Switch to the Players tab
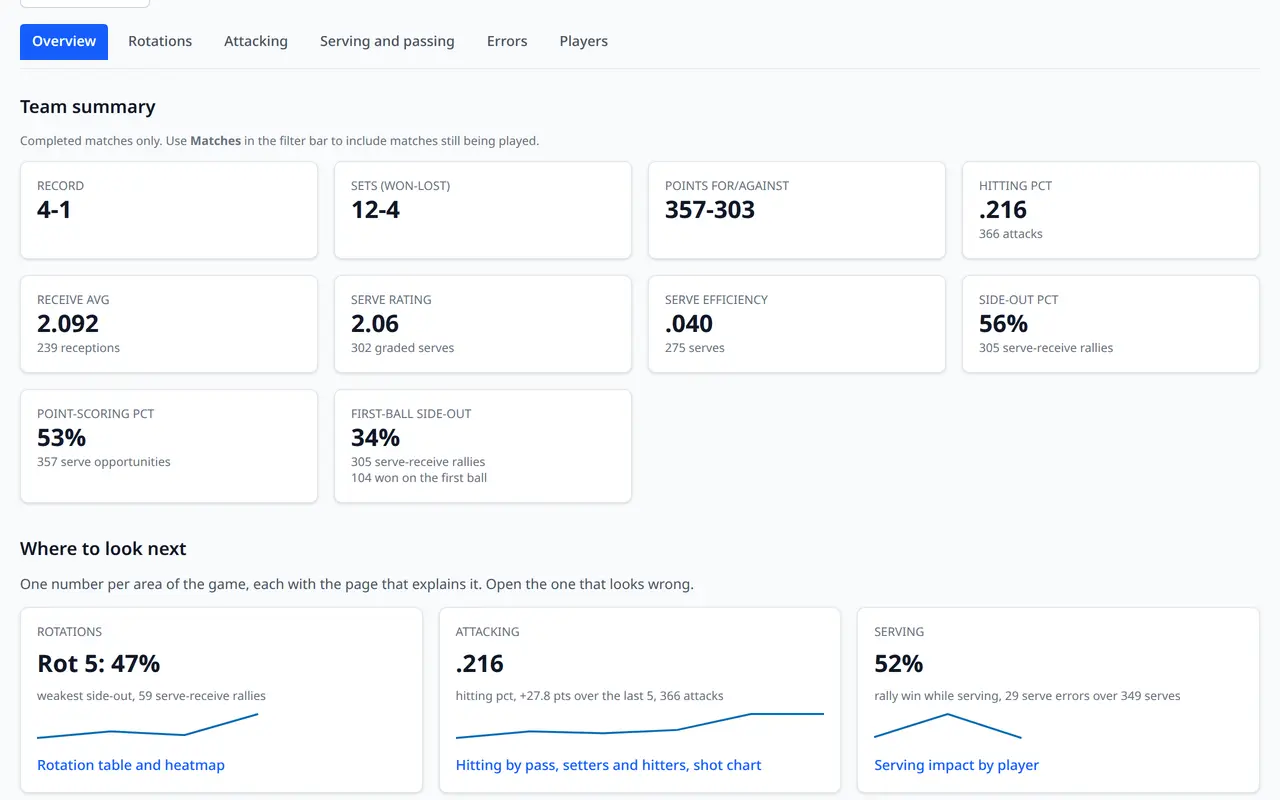 (x=584, y=41)
